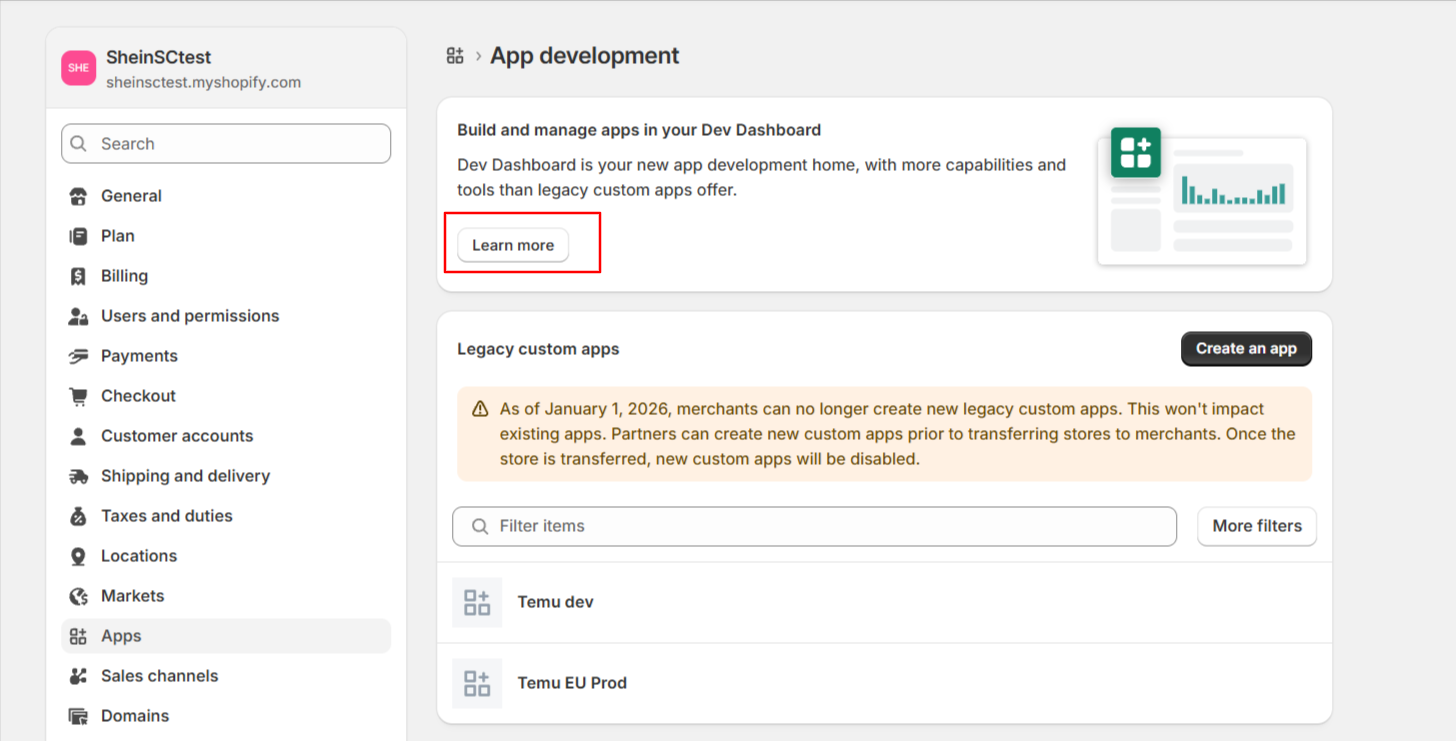Screen dimensions: 1456x741
Task: Click the Billing receipt icon in sidebar
Action: click(78, 276)
